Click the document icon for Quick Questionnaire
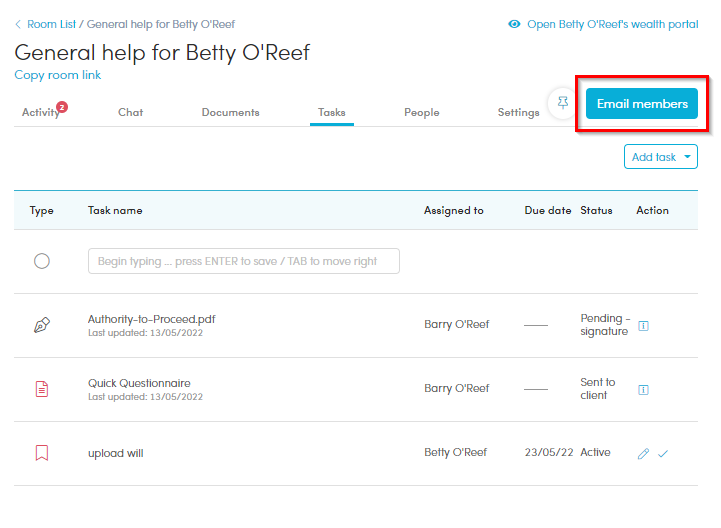 point(42,389)
